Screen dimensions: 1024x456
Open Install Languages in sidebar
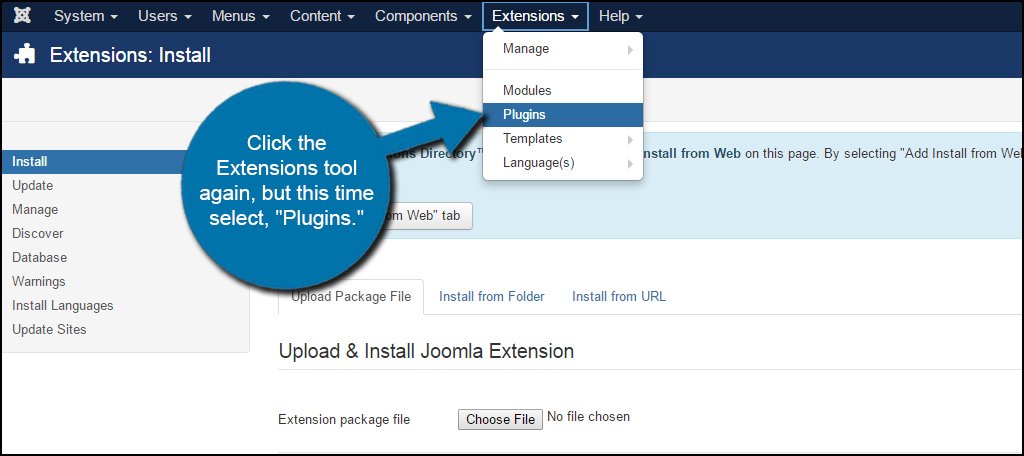[x=63, y=306]
